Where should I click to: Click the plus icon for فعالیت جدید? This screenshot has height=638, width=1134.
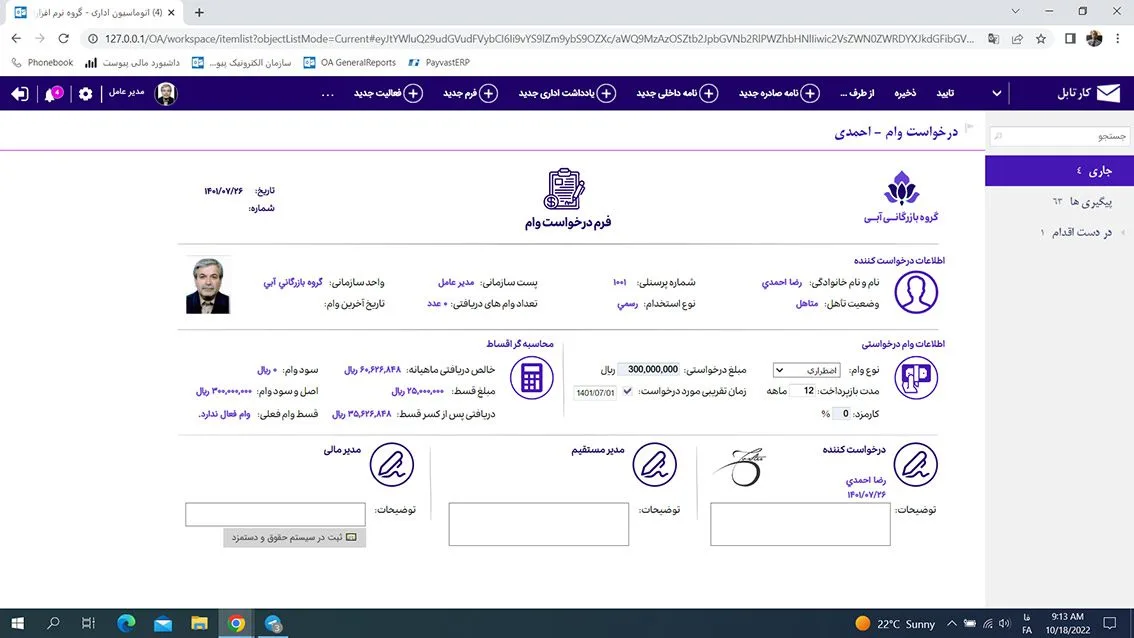pos(413,94)
